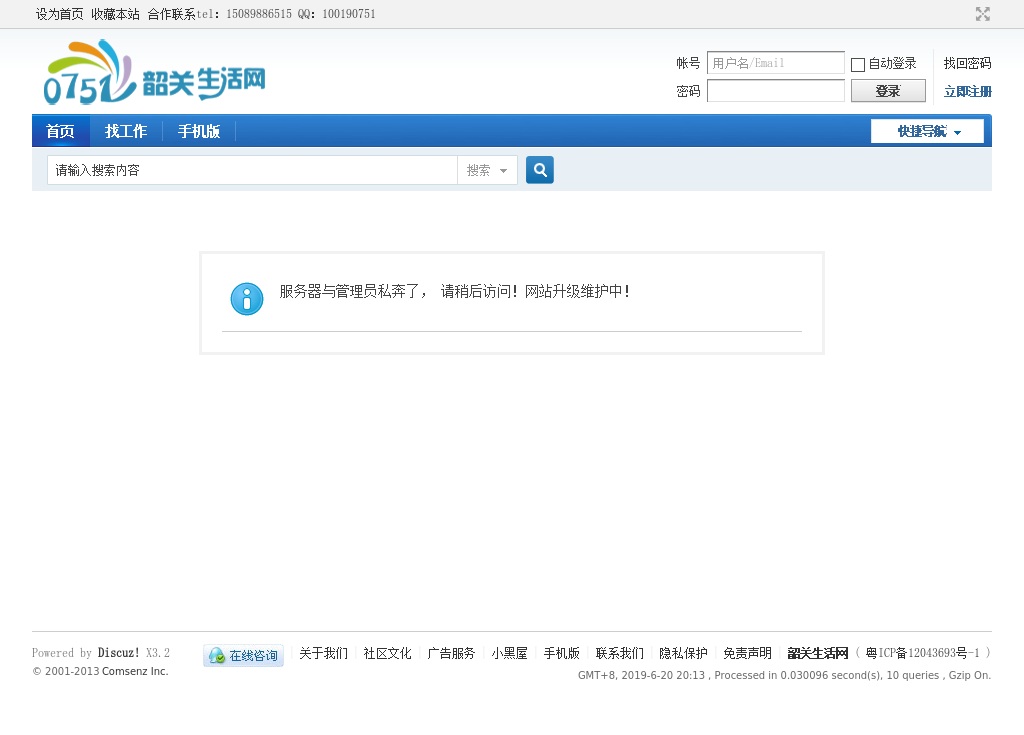Click the 请输入搜索内容 search box

[x=252, y=171]
